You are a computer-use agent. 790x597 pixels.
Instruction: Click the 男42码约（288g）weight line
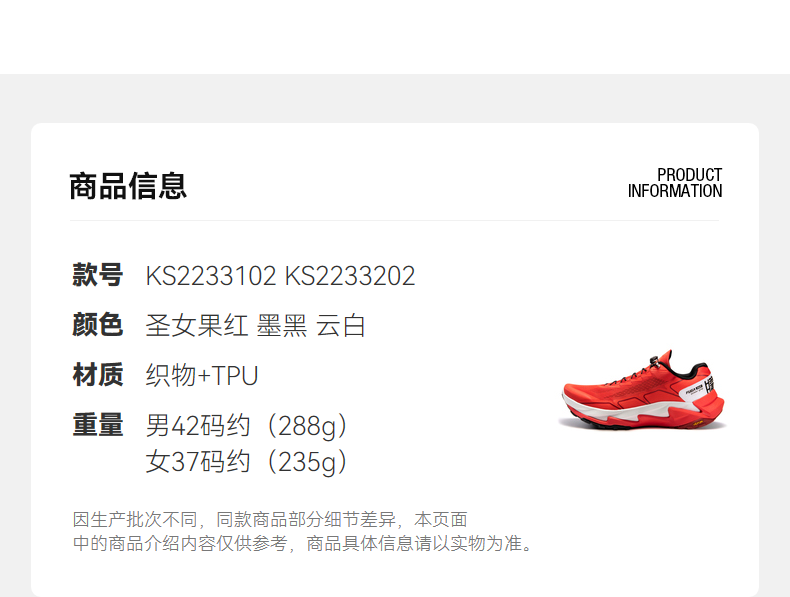click(246, 426)
